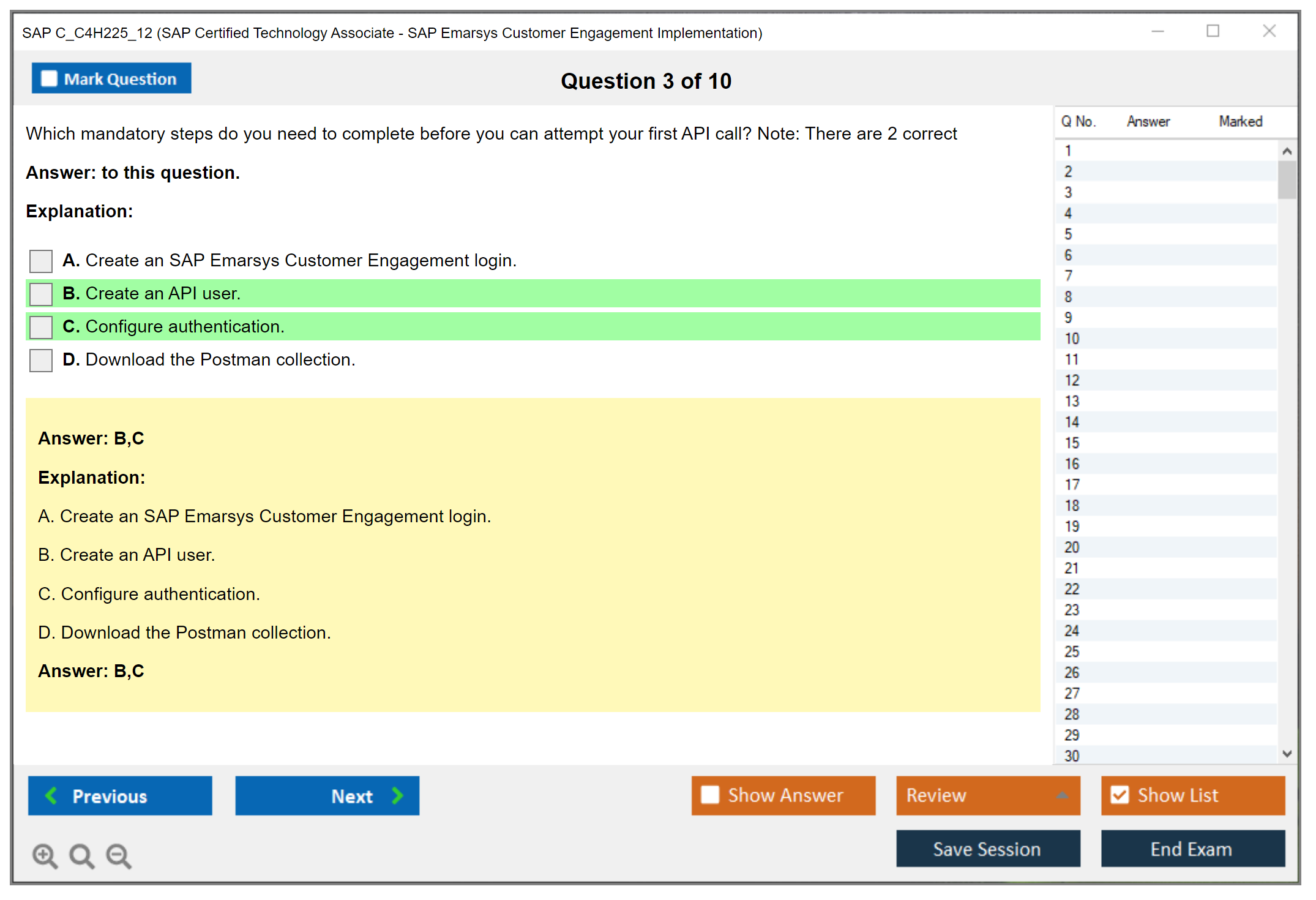Select checkbox for Create an API user
This screenshot has width=1316, height=900.
point(41,294)
